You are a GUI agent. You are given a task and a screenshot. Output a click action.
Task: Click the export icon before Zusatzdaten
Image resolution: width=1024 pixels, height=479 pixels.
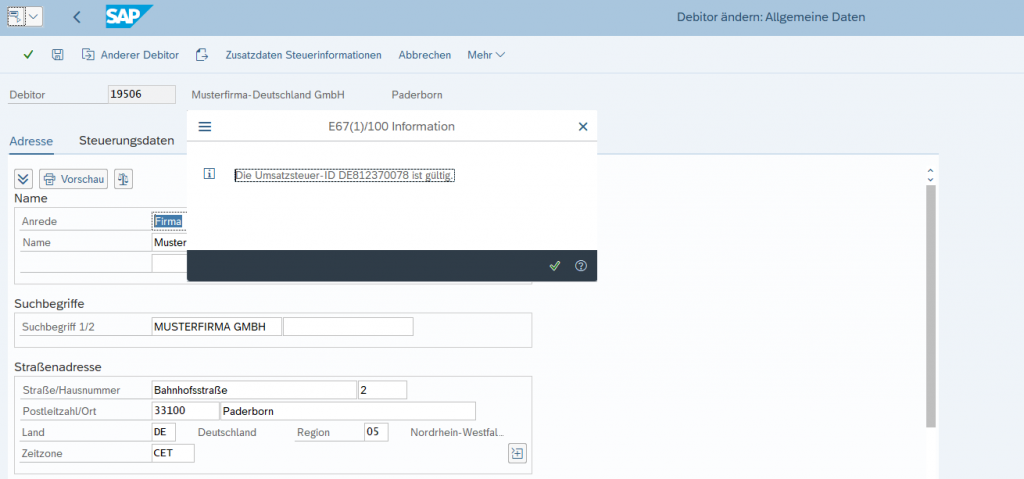click(202, 54)
